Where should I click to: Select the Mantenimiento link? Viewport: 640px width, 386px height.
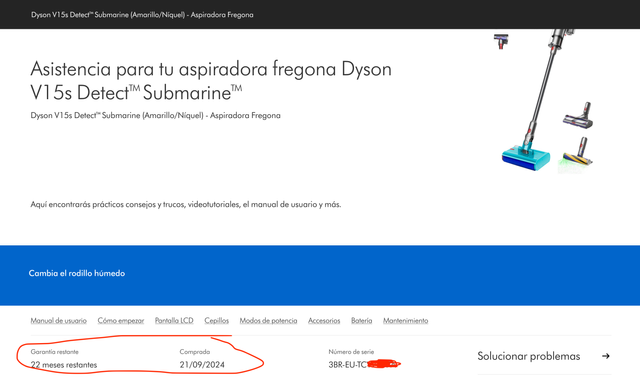click(x=405, y=321)
